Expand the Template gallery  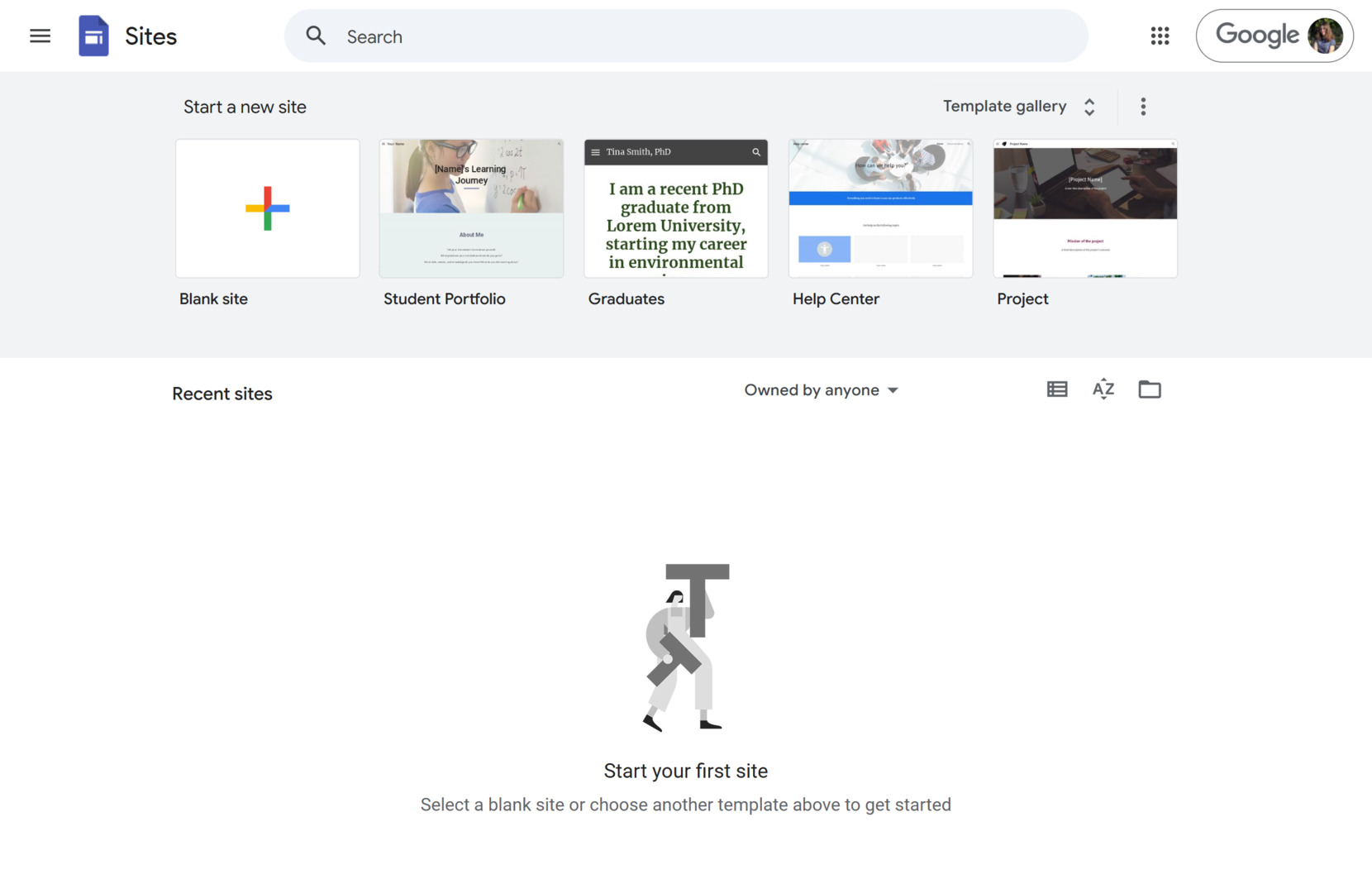(x=1019, y=107)
